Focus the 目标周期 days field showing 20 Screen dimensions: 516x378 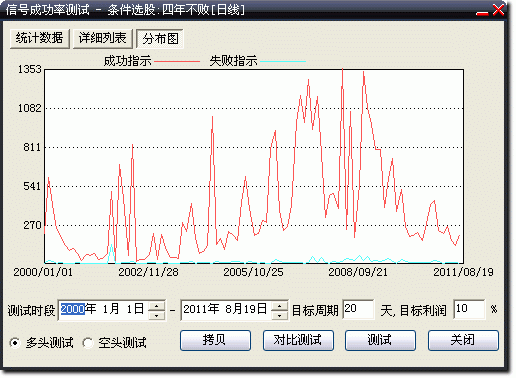tap(358, 309)
